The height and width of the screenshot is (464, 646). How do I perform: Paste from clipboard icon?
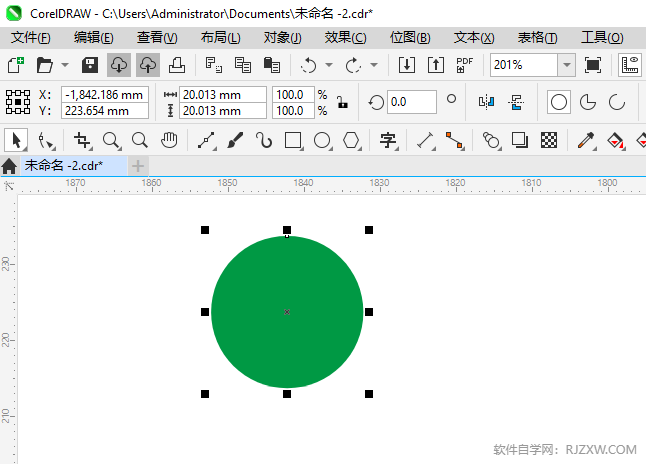272,65
